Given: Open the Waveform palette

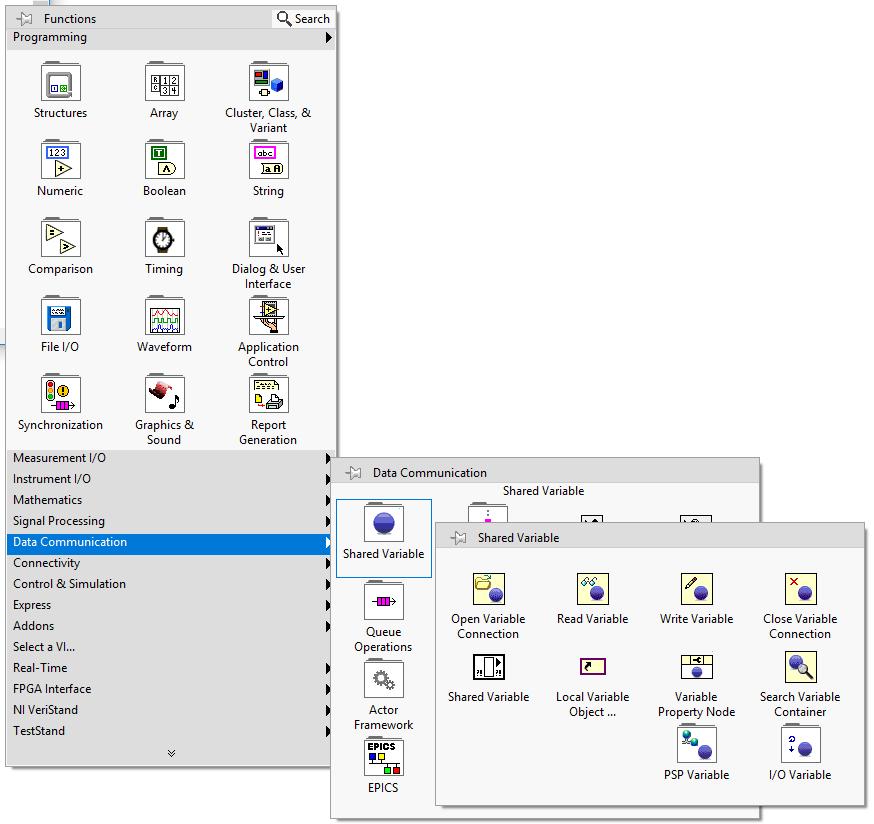Looking at the screenshot, I should [x=164, y=317].
